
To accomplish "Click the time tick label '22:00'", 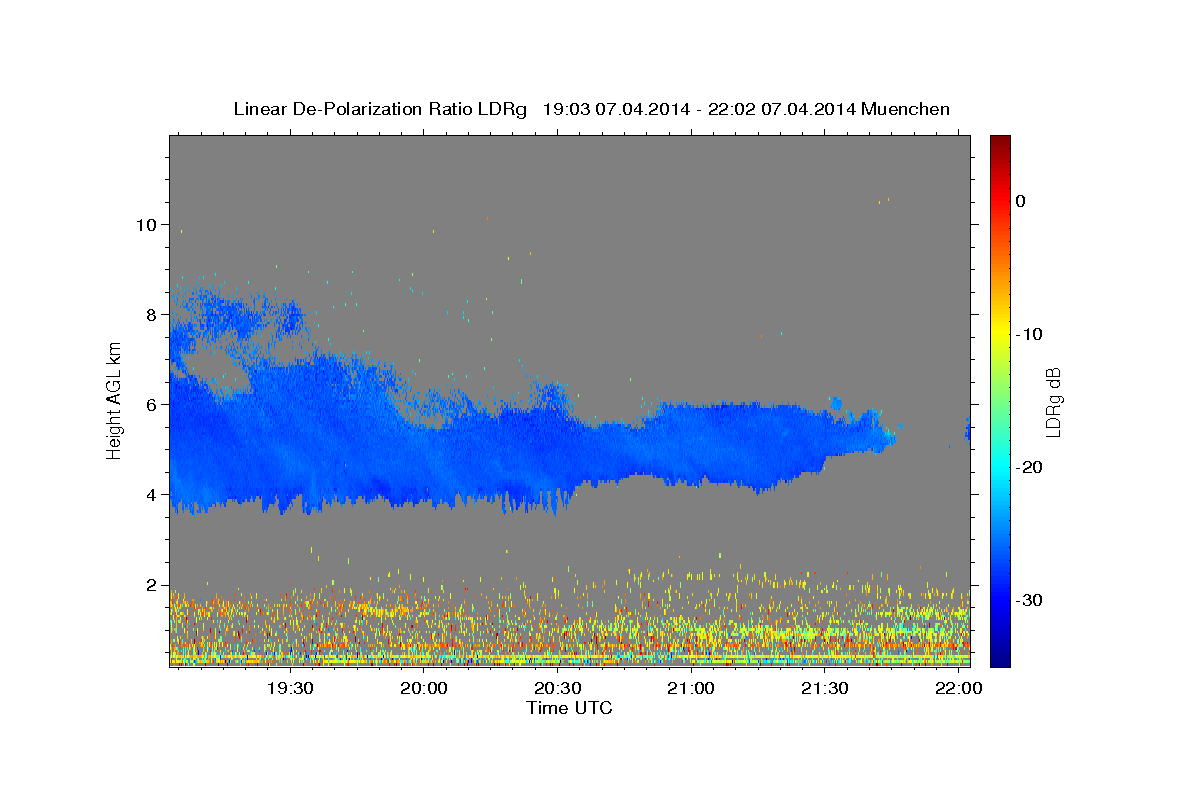I will [x=959, y=689].
